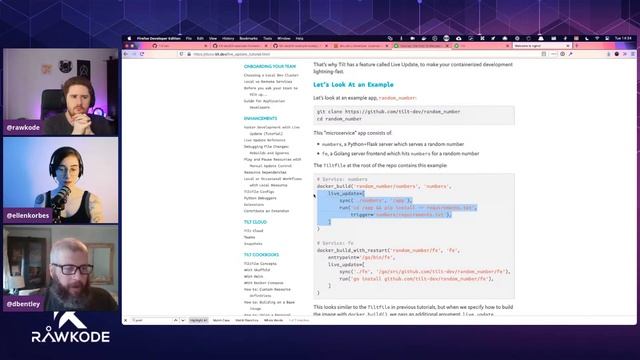Select the @dbentley webcam thumbnail
This screenshot has width=640, height=360.
[x=60, y=269]
